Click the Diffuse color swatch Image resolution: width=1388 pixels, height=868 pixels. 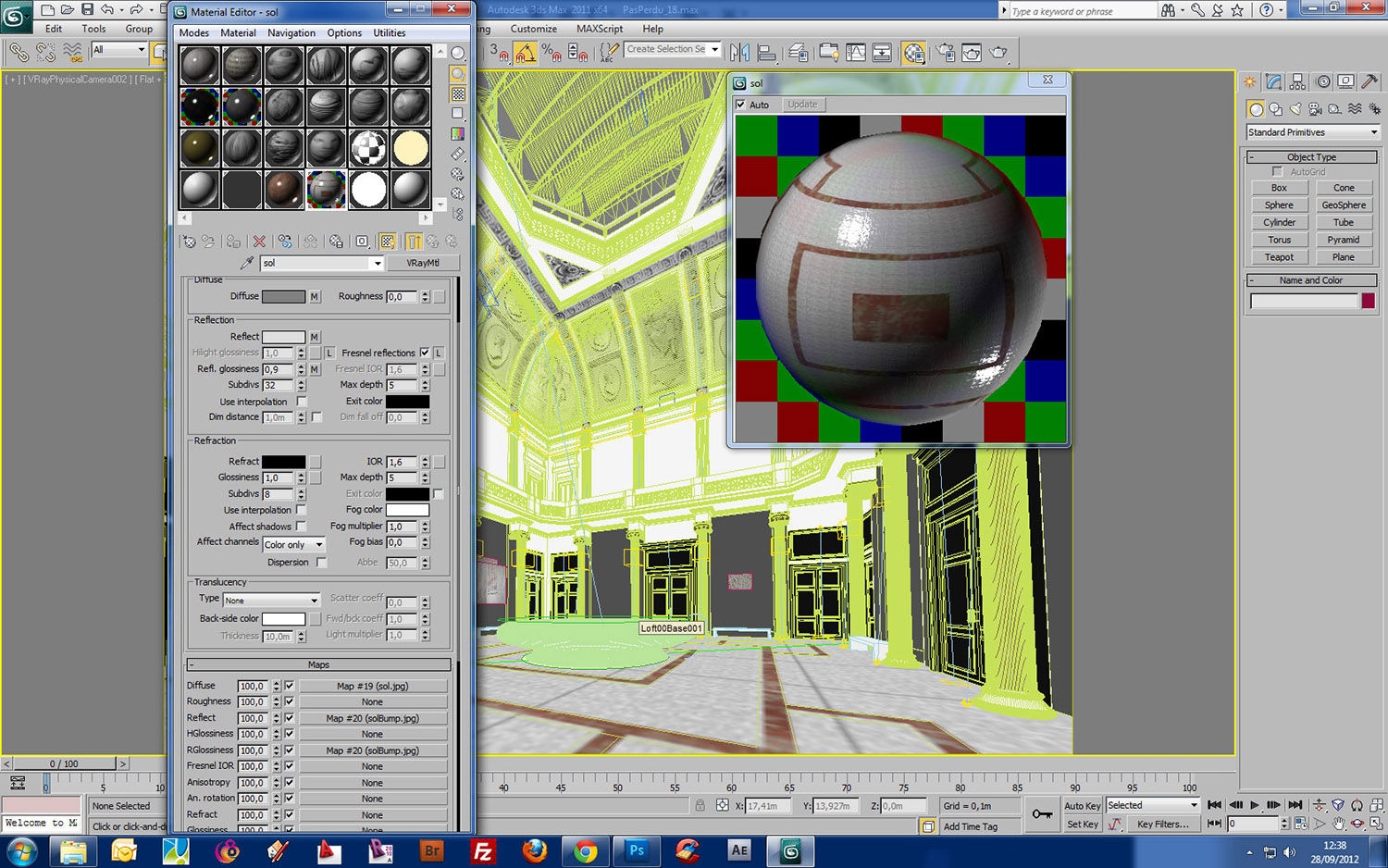point(283,297)
